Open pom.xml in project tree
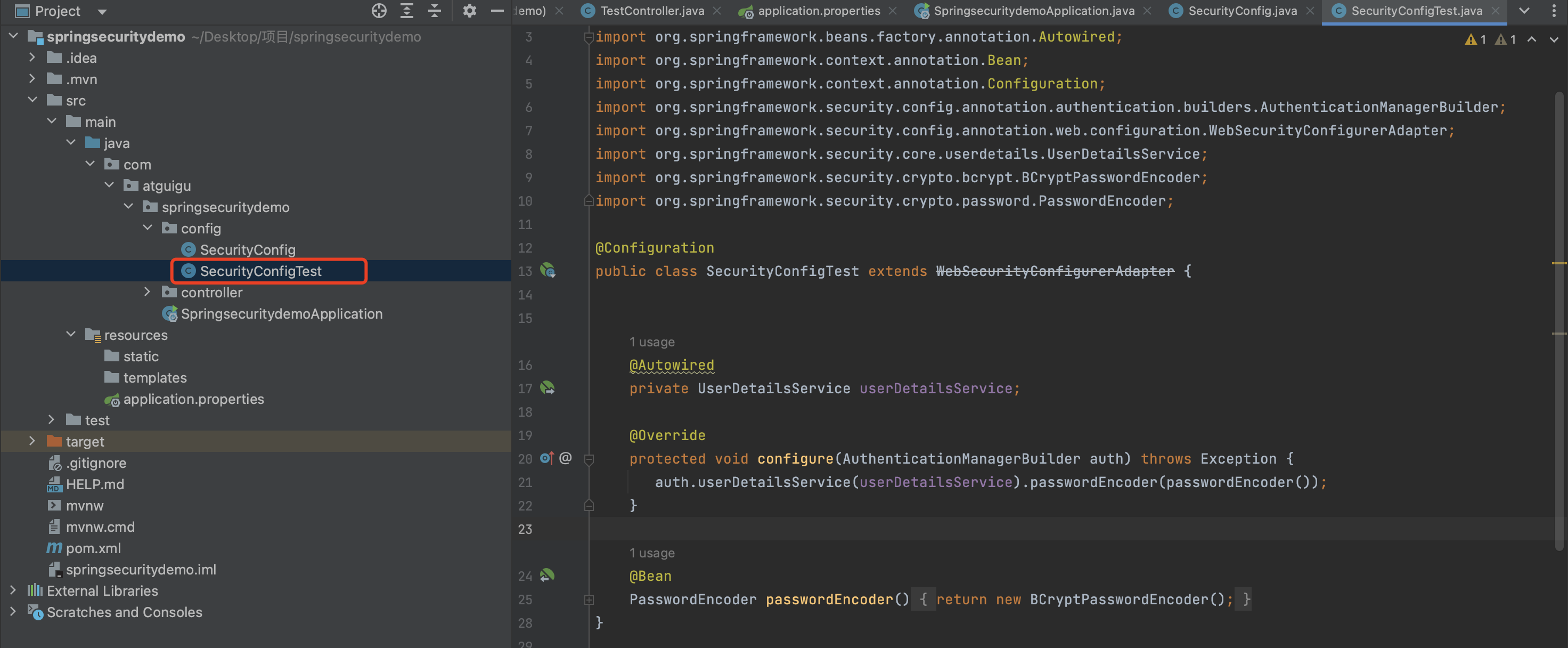 coord(93,548)
